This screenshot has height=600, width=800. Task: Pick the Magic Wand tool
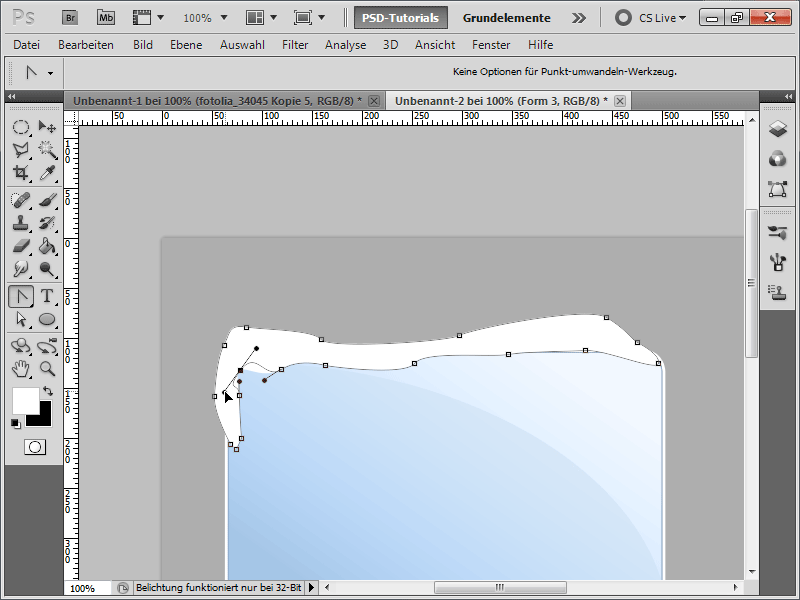point(47,149)
